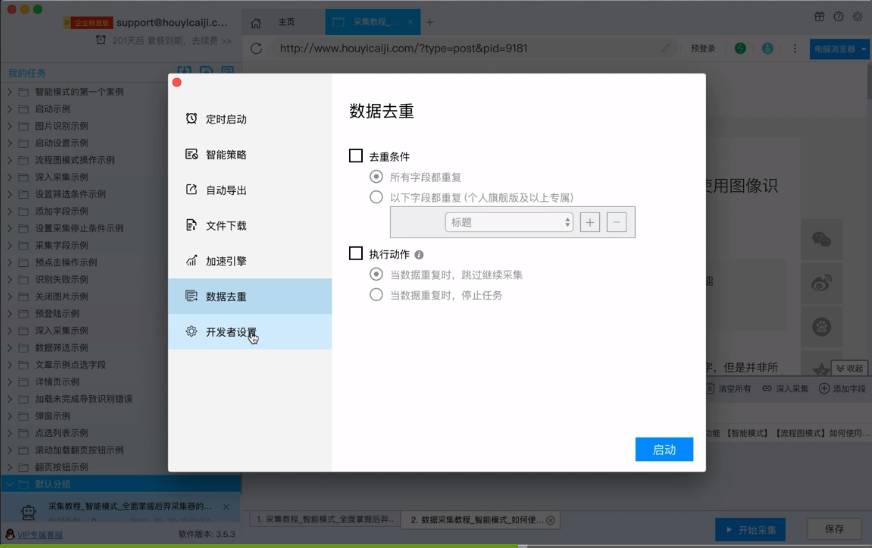The width and height of the screenshot is (872, 548).
Task: Click the Weibo share icon
Action: 821,283
